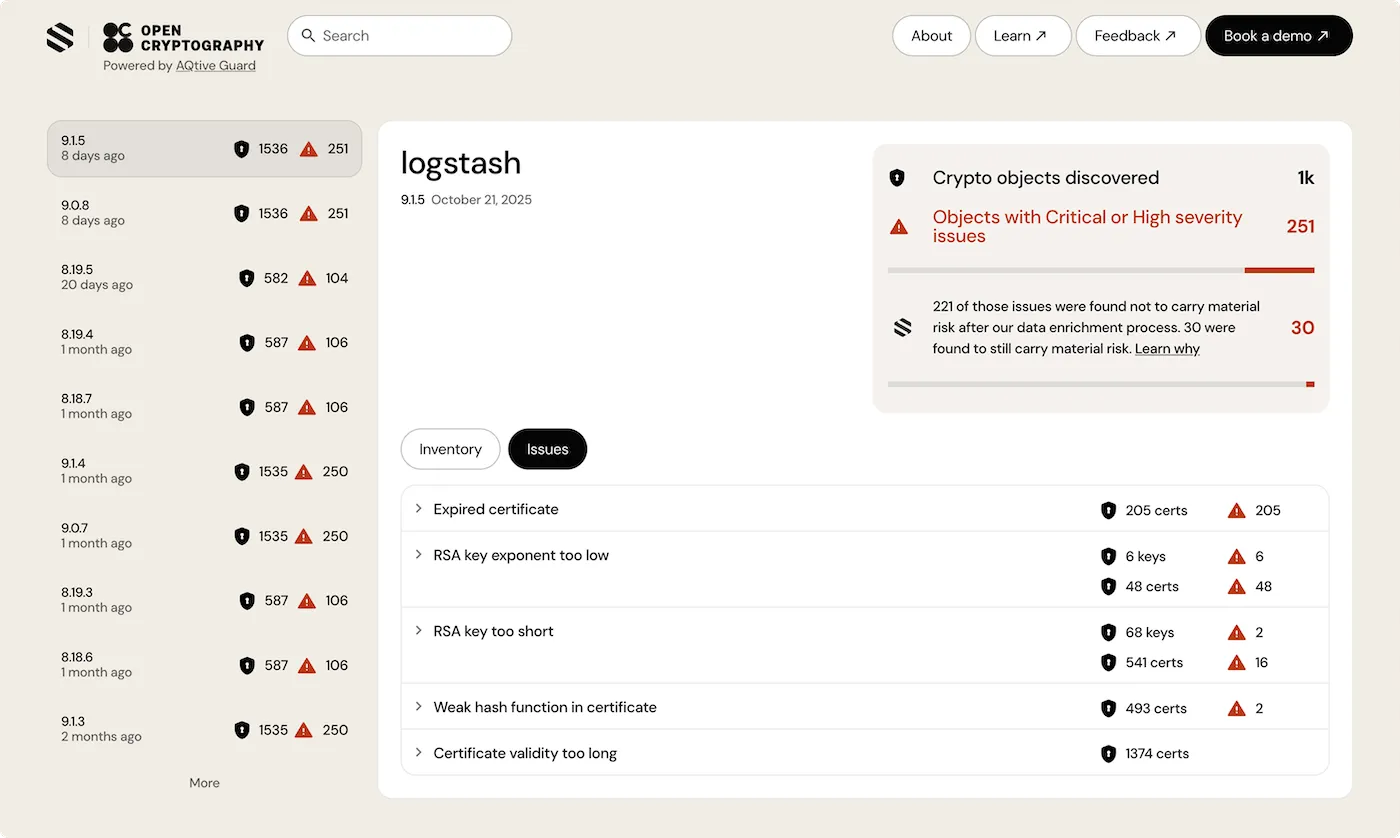Choose version 8.18.7 in the sidebar
The height and width of the screenshot is (838, 1400).
pyautogui.click(x=205, y=407)
